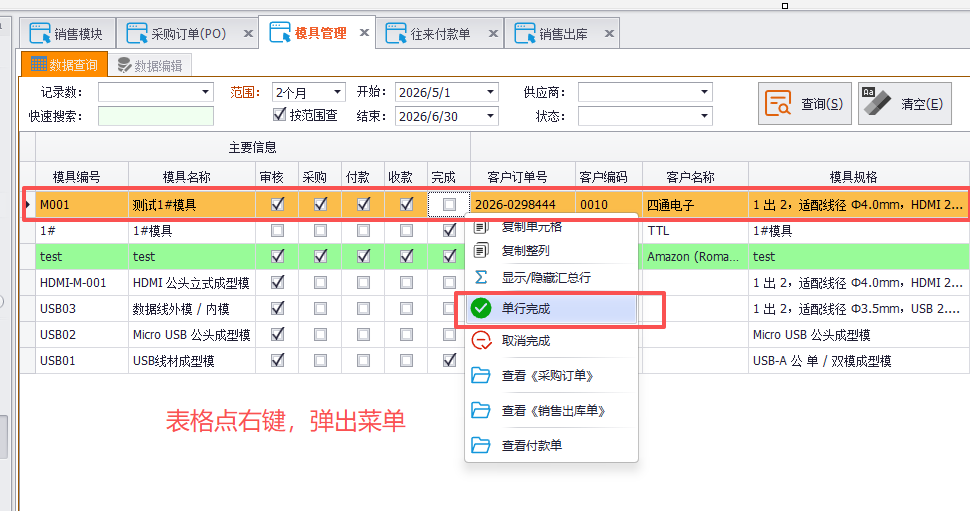The height and width of the screenshot is (511, 970).
Task: Click the 模具管理 tab icon
Action: click(x=280, y=32)
